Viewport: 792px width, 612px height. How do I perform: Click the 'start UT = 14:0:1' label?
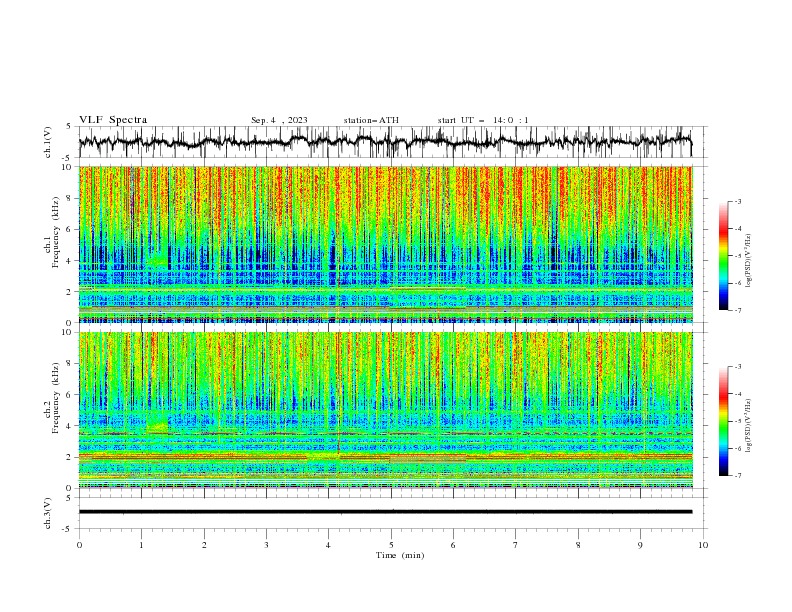click(482, 120)
